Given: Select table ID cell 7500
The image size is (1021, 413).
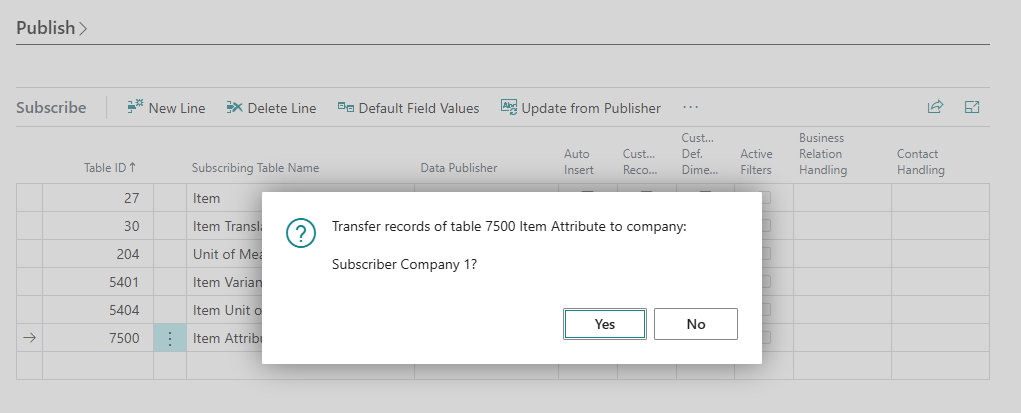Looking at the screenshot, I should click(x=98, y=338).
